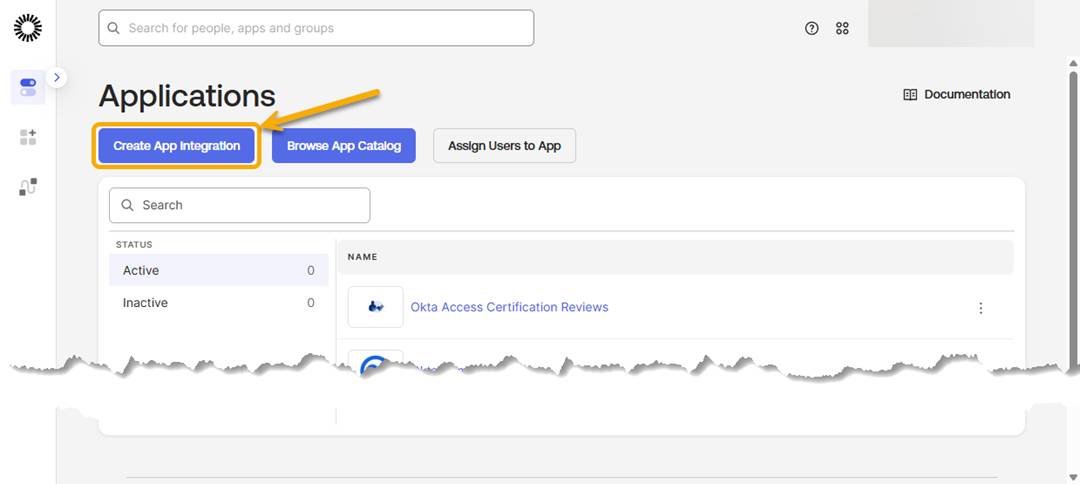Click the vertical scrollbar up arrow
The width and height of the screenshot is (1080, 484).
(1073, 63)
